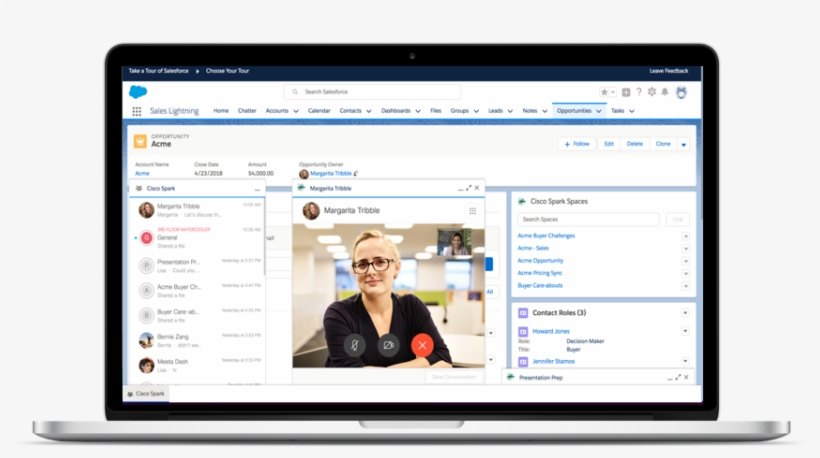Open General conversation in Cisco Spark
This screenshot has width=820, height=458.
pyautogui.click(x=198, y=238)
